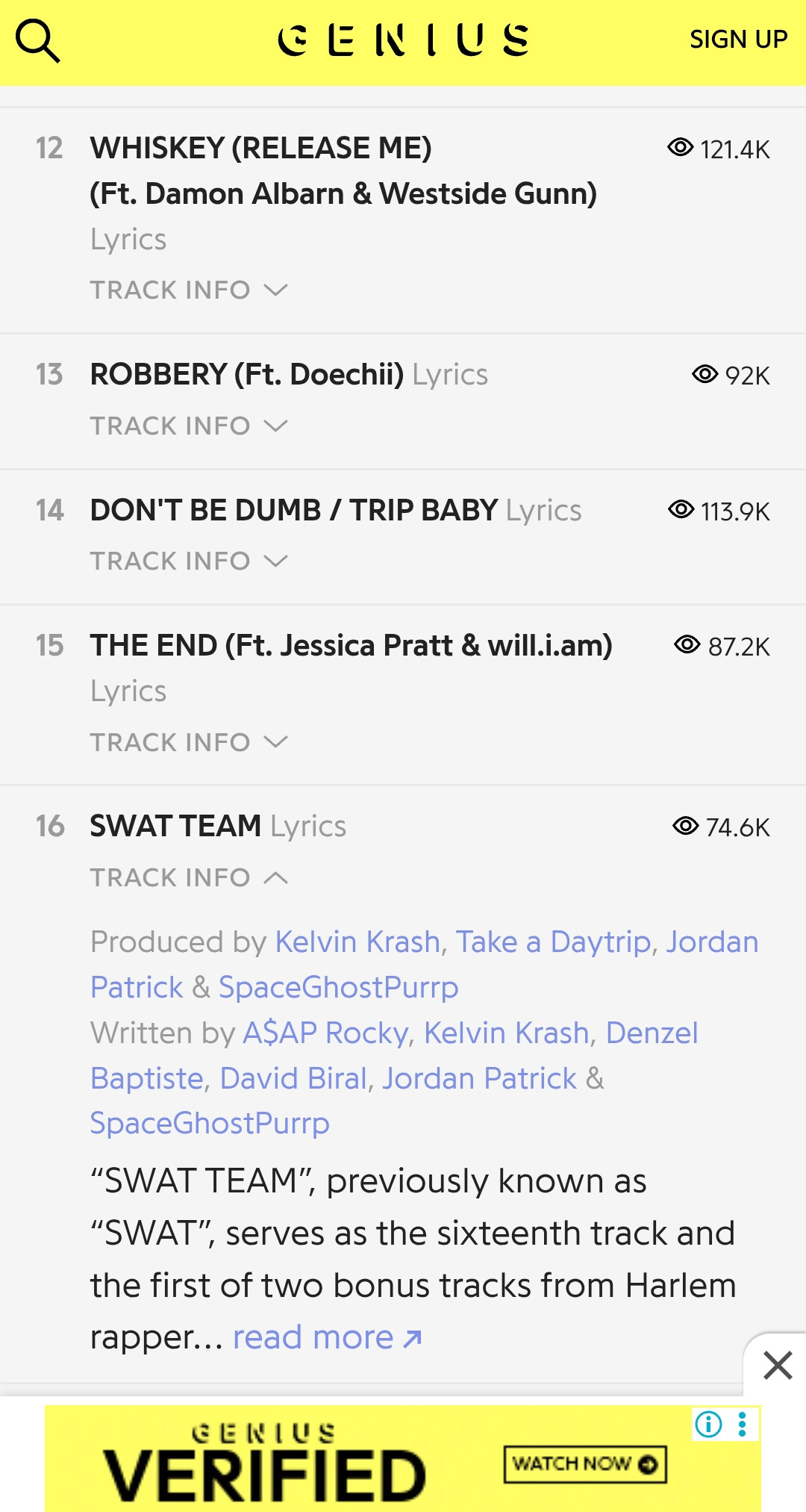Click views eye icon for WHISKEY track
The image size is (806, 1512).
click(680, 148)
